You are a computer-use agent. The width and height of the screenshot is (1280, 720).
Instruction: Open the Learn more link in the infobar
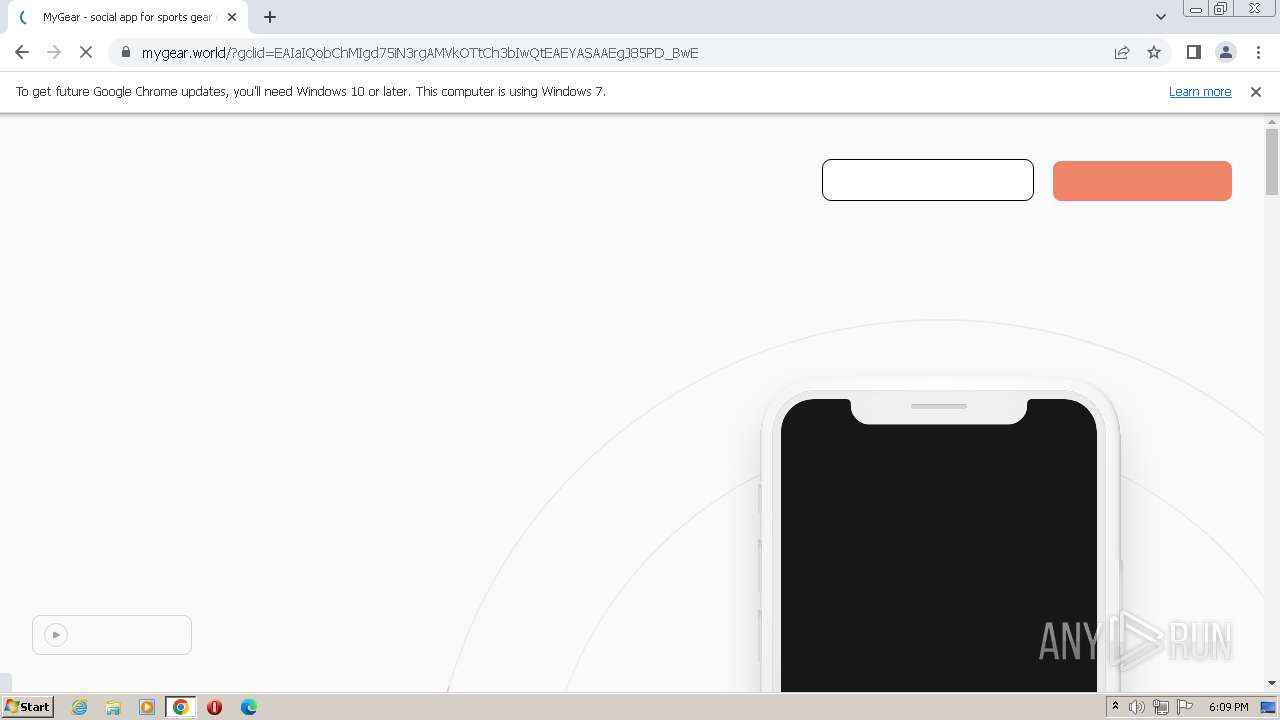(x=1200, y=92)
